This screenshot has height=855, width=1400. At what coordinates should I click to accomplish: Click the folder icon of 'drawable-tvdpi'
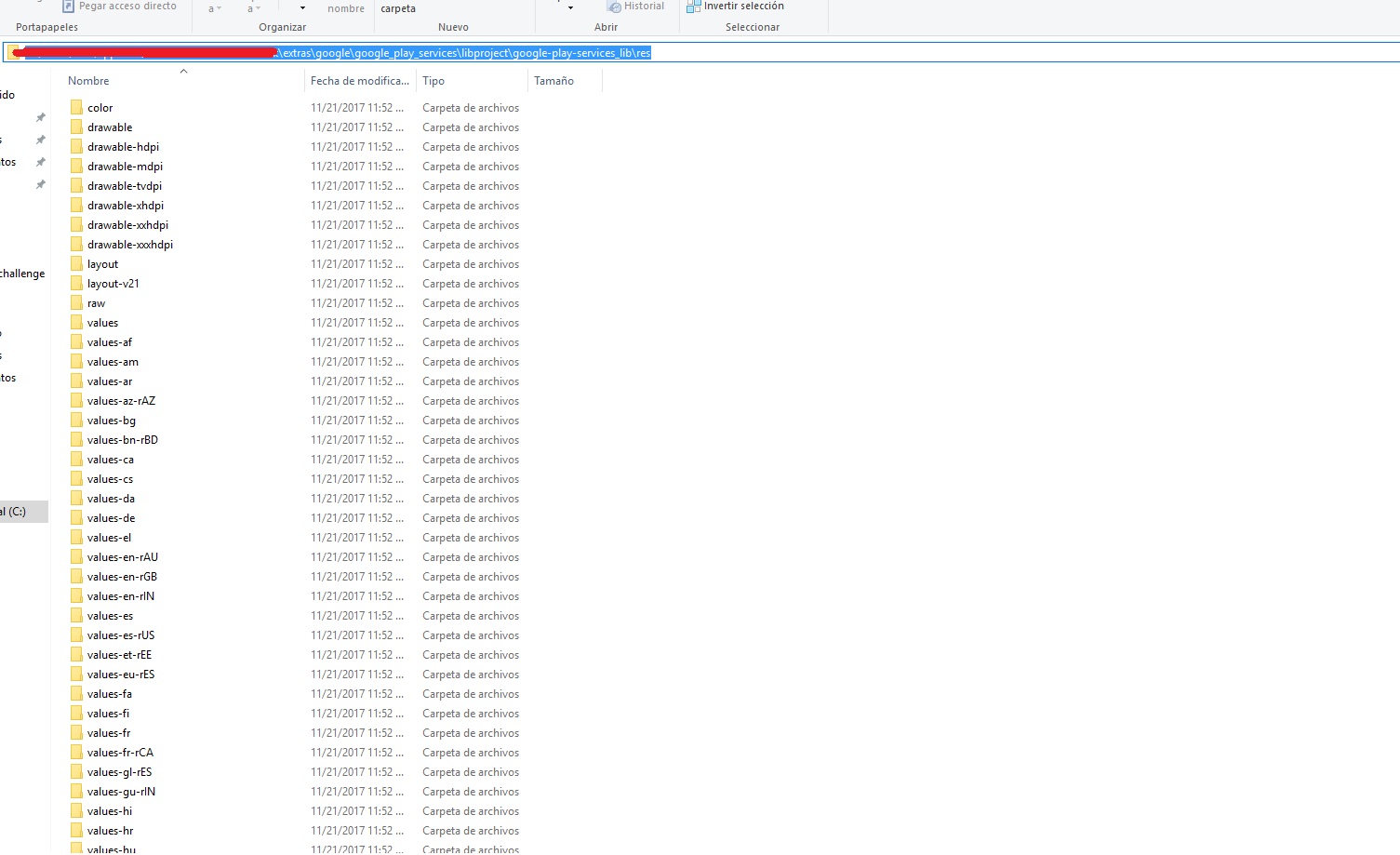pos(77,186)
